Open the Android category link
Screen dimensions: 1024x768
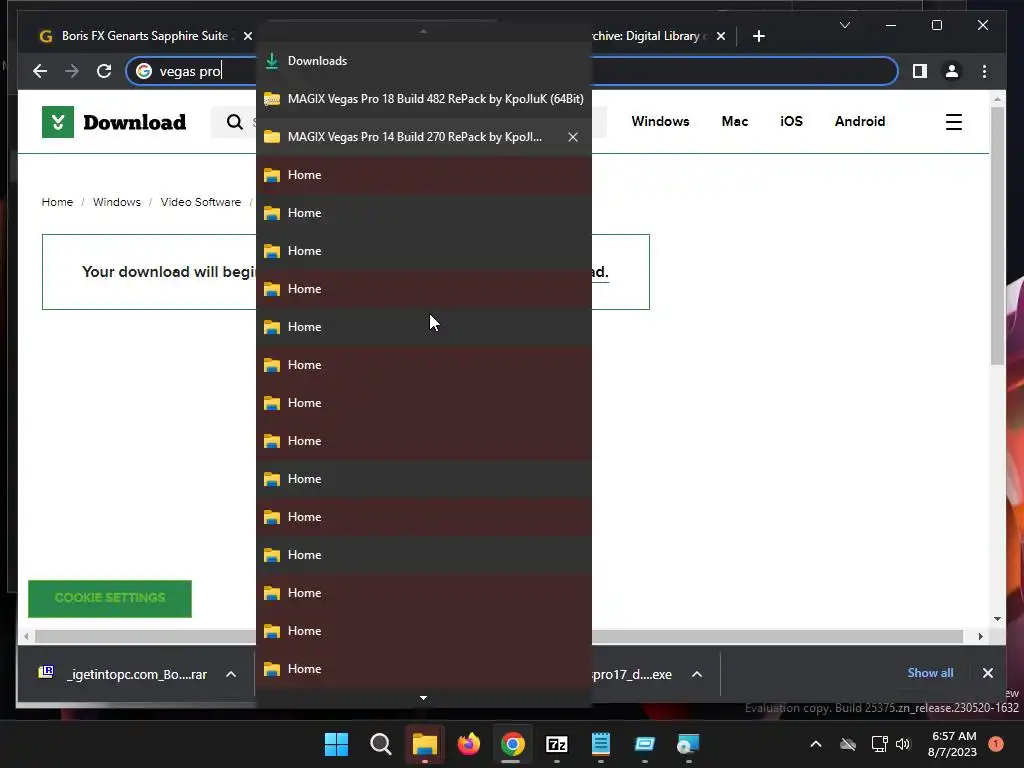coord(859,121)
